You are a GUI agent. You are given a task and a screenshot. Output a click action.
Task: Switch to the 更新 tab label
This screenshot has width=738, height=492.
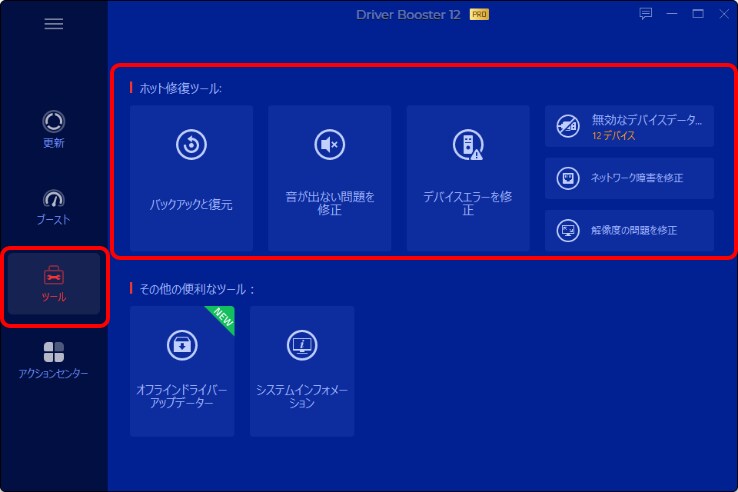click(x=54, y=143)
